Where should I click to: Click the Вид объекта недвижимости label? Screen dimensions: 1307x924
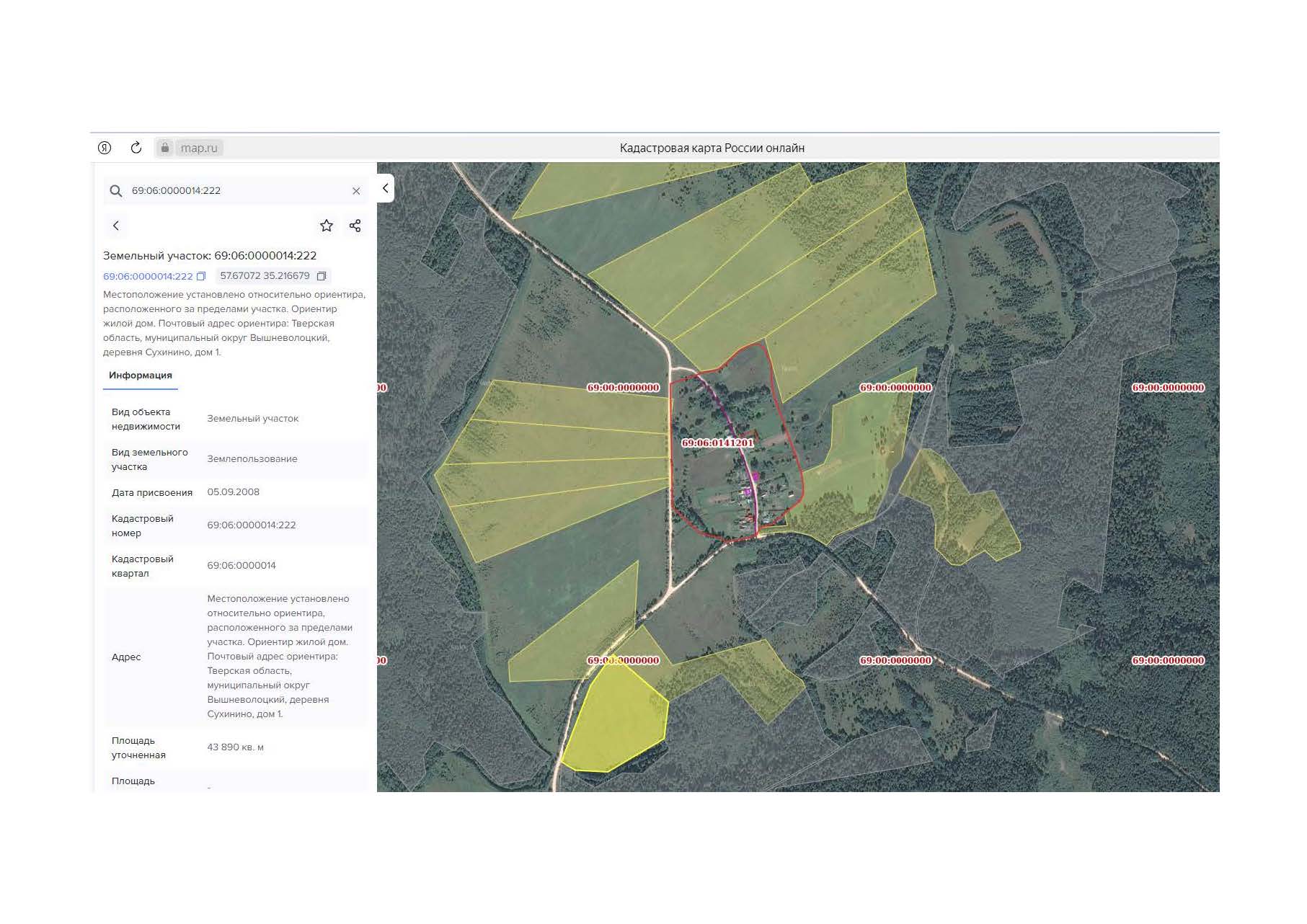146,419
